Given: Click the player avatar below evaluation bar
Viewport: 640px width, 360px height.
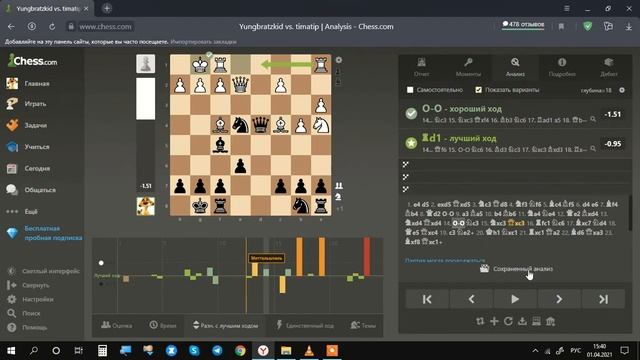Looking at the screenshot, I should [145, 206].
